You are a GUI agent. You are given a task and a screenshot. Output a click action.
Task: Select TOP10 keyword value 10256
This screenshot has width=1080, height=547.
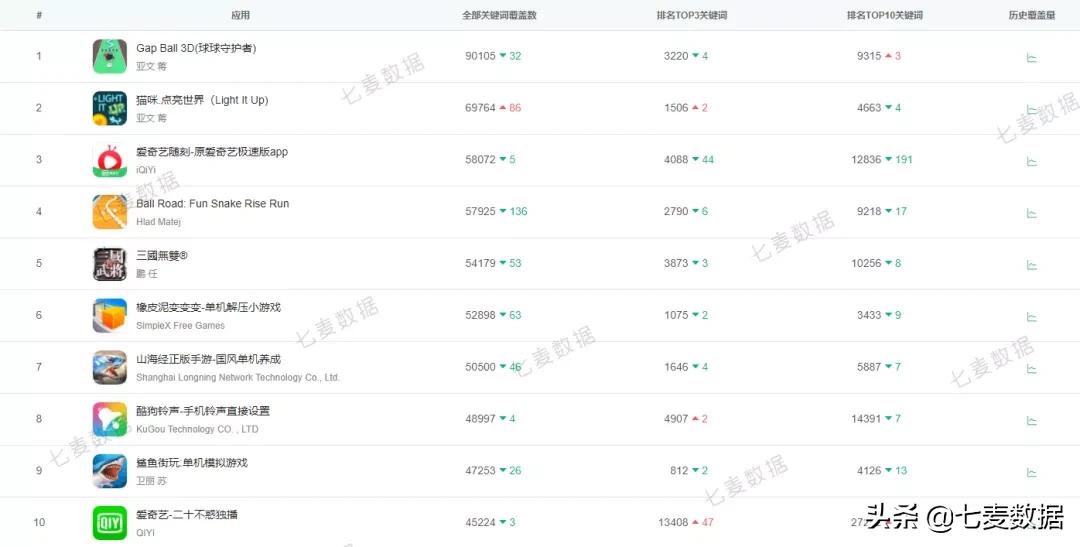(866, 263)
